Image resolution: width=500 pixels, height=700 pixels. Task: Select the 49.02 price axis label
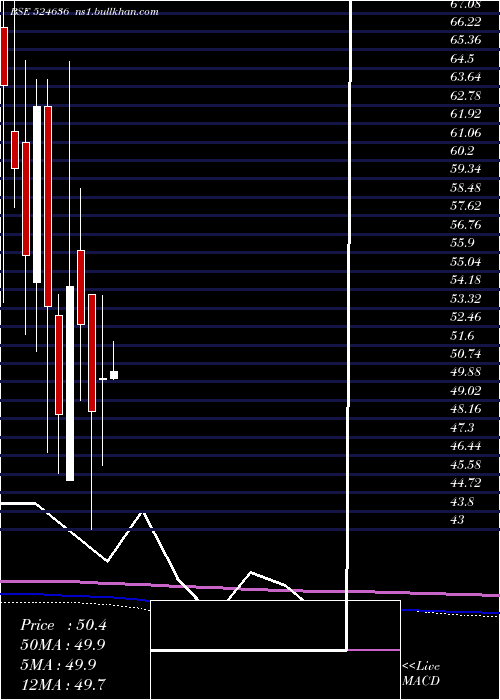[466, 391]
